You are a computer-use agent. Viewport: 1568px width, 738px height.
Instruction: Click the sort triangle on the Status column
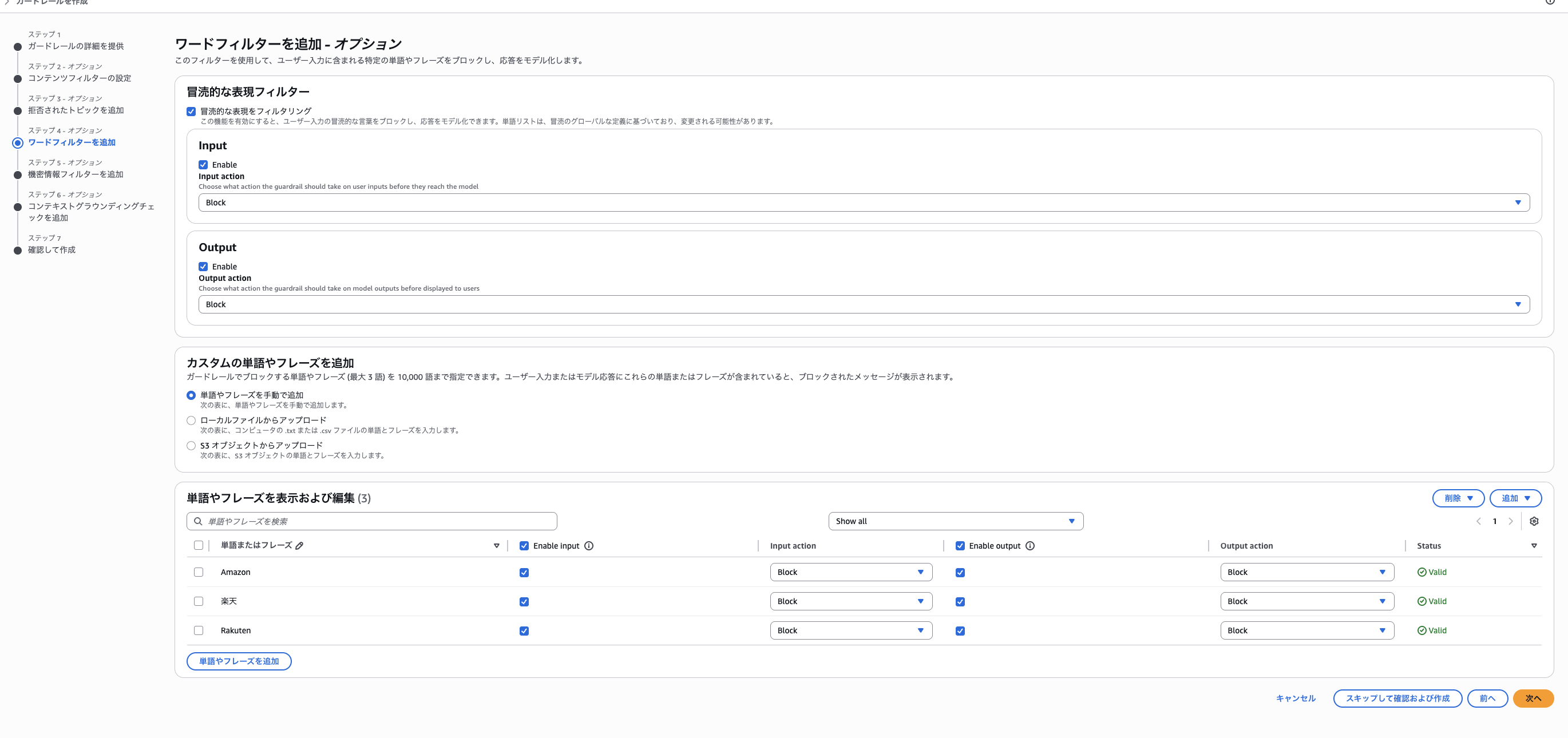[1534, 546]
